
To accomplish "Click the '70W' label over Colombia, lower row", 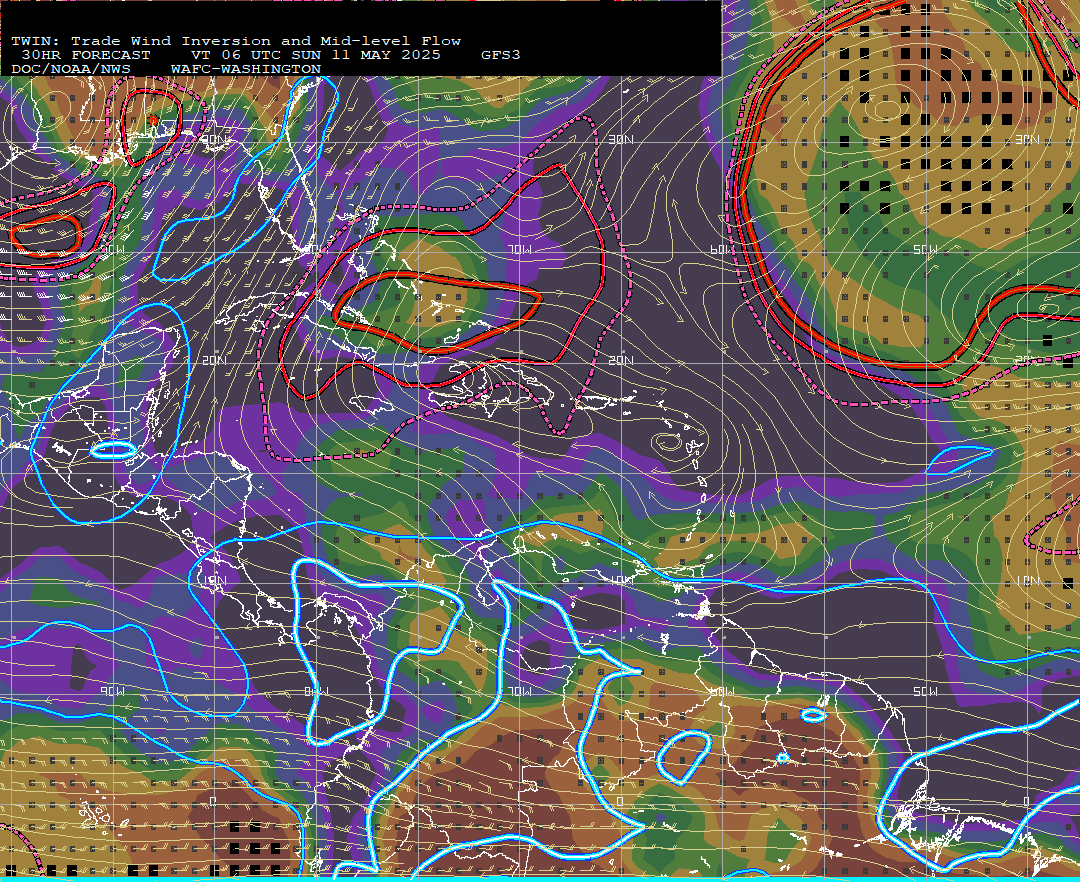I will [519, 691].
